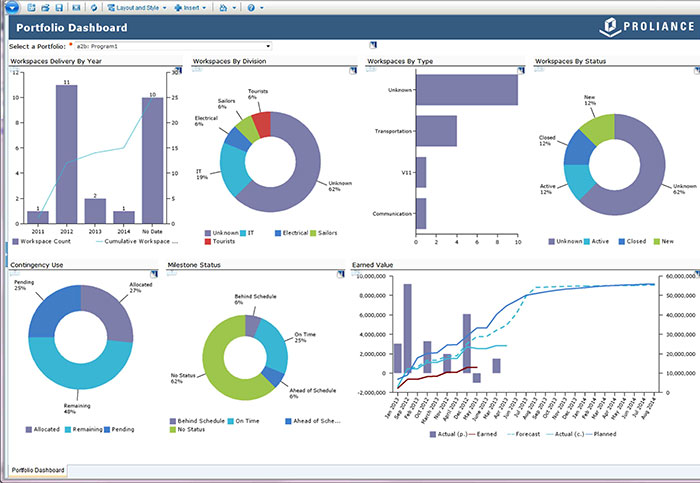The image size is (700, 483).
Task: Click the V11 bar in Workspaces By Type
Action: point(421,172)
